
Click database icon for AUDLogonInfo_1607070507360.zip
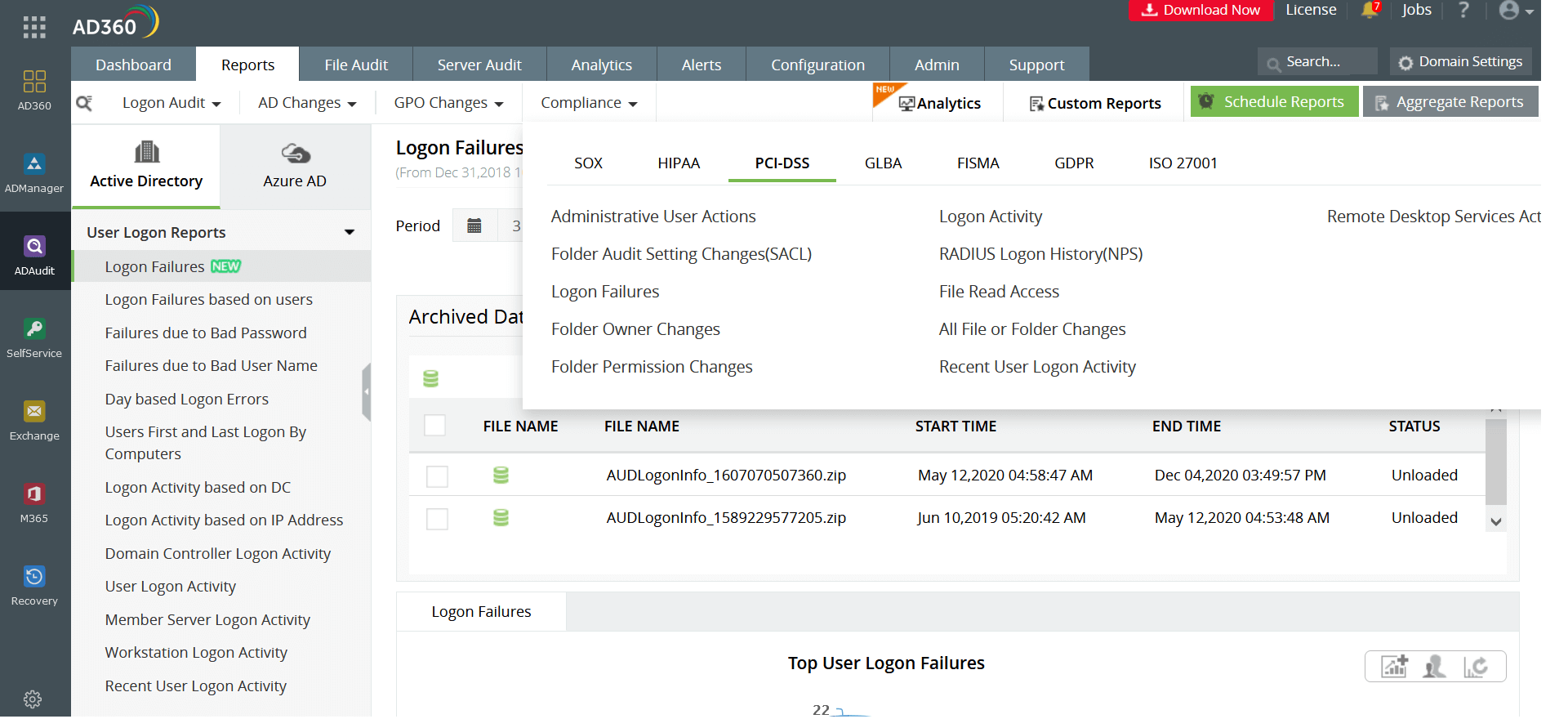point(501,475)
